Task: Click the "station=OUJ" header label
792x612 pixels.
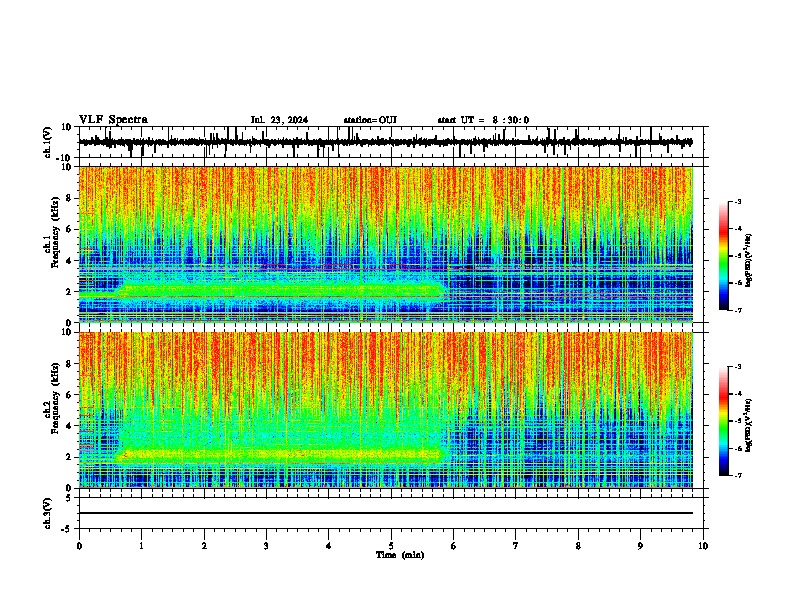Action: [370, 120]
